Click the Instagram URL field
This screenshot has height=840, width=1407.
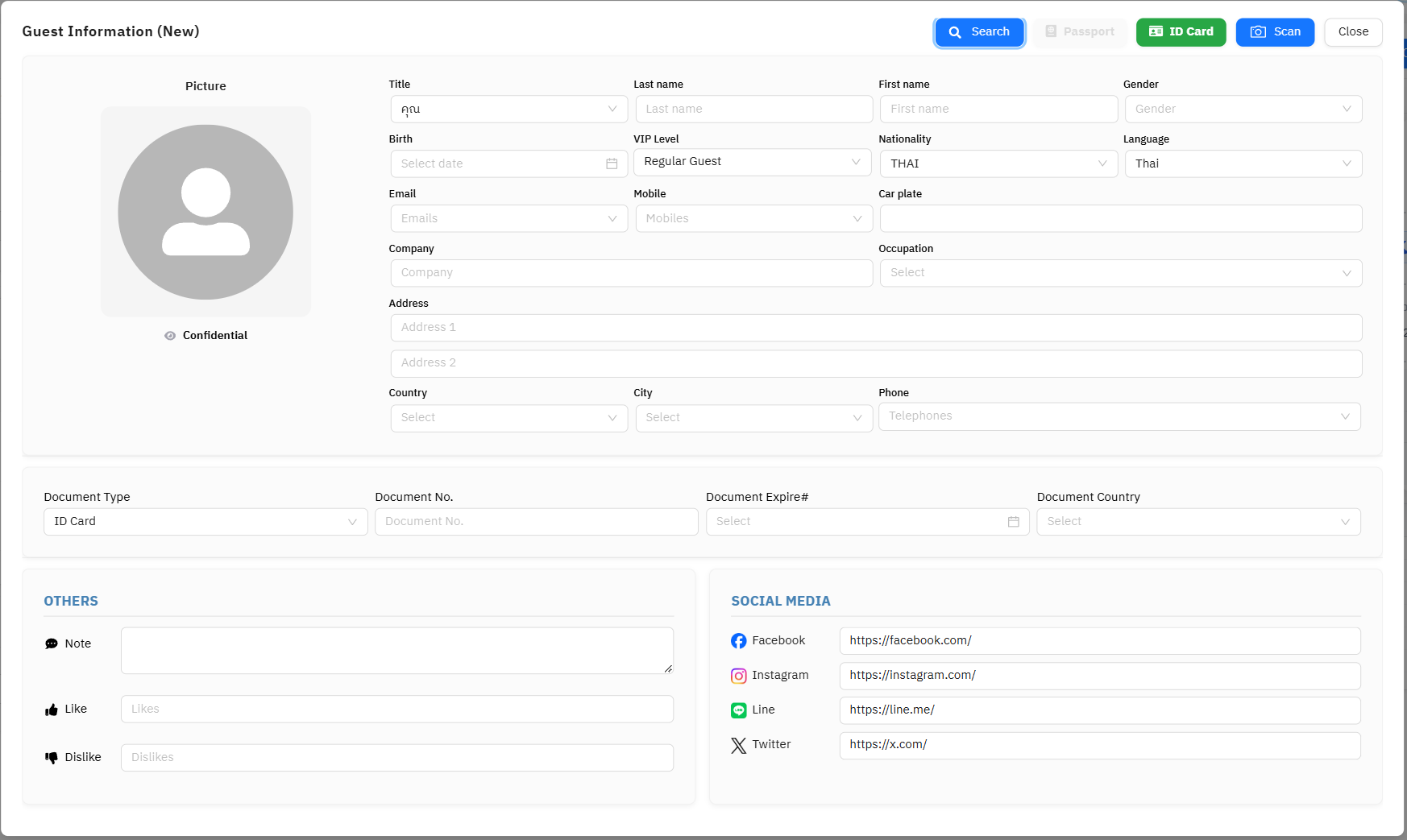pos(1100,676)
